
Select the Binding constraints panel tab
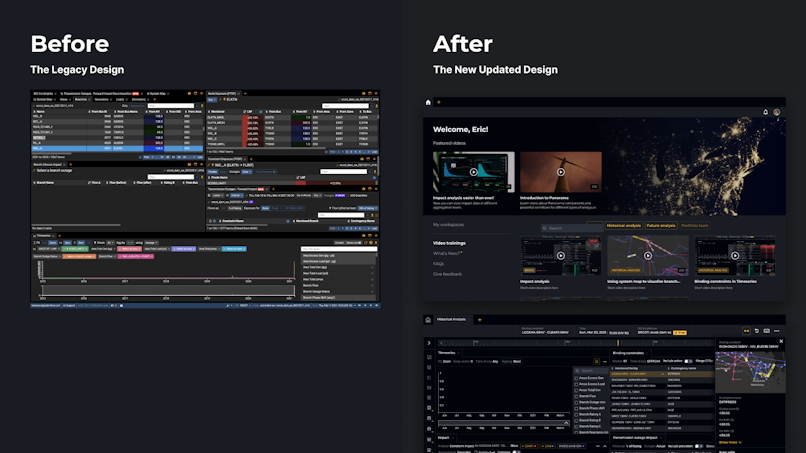[628, 353]
